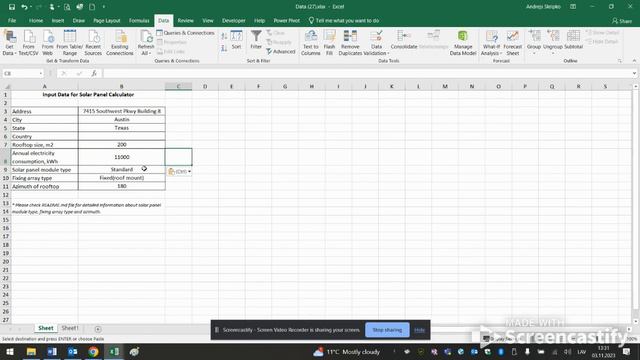This screenshot has width=640, height=360.
Task: Expand formula bar chevron
Action: tap(634, 73)
